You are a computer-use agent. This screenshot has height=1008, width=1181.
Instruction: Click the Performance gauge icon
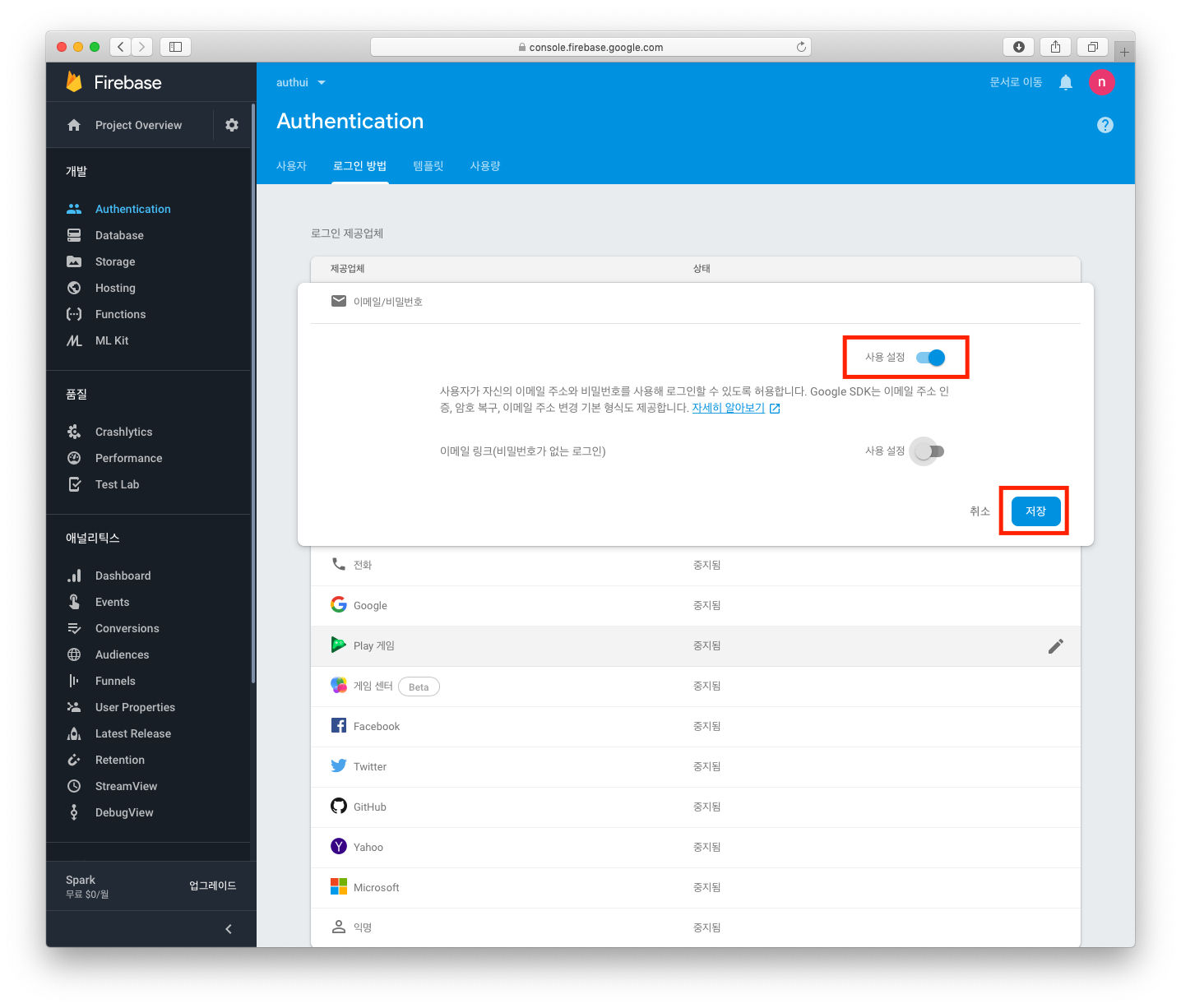point(74,458)
